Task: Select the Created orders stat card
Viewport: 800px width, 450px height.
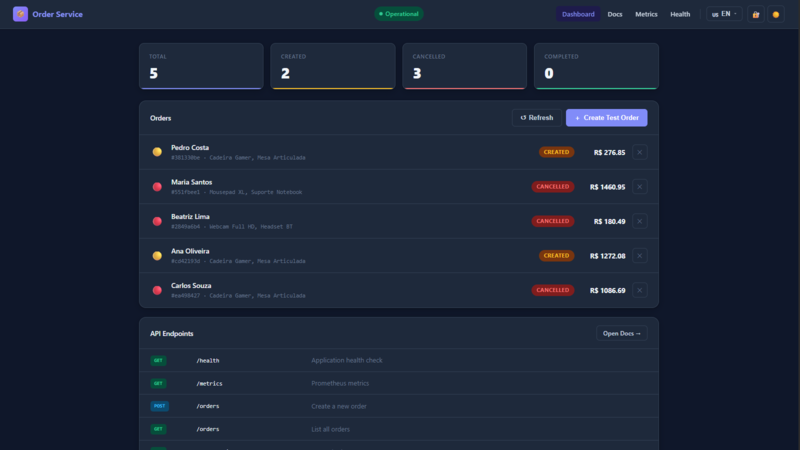Action: [333, 66]
